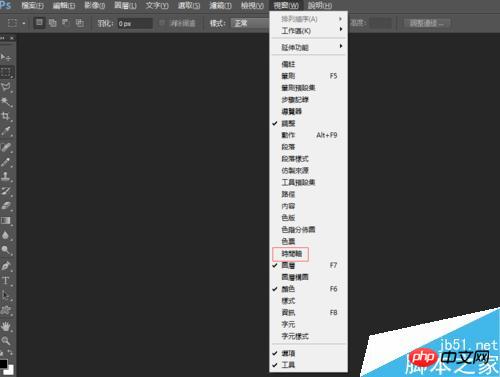Image resolution: width=500 pixels, height=377 pixels.
Task: Click the white background color swatch
Action: [10, 369]
